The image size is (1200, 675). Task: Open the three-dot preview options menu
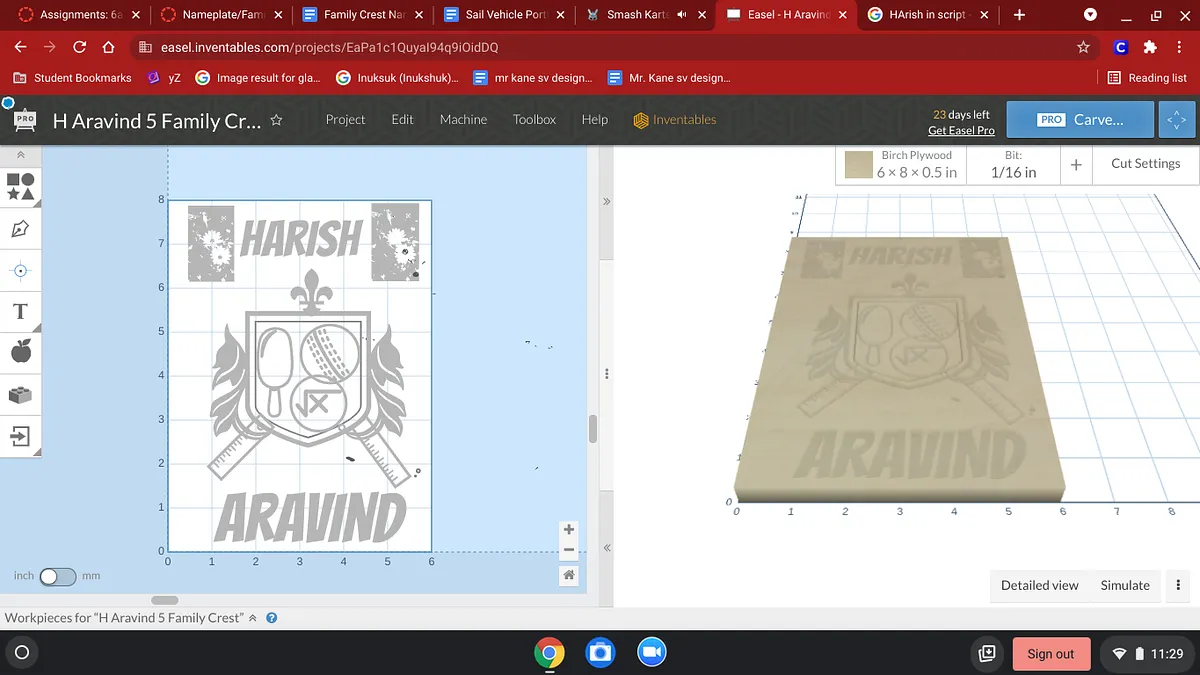pos(1178,586)
